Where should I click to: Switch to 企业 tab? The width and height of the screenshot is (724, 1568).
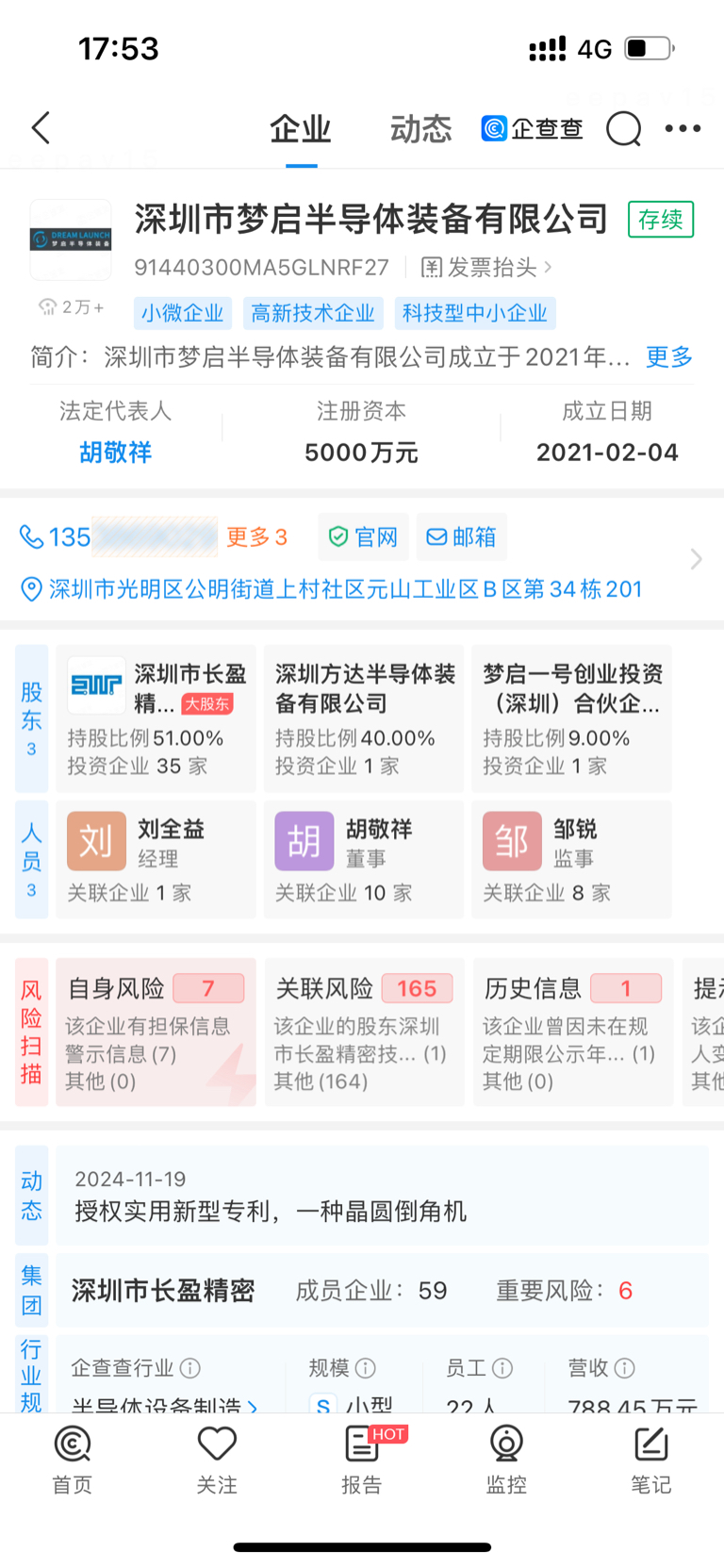(x=301, y=129)
